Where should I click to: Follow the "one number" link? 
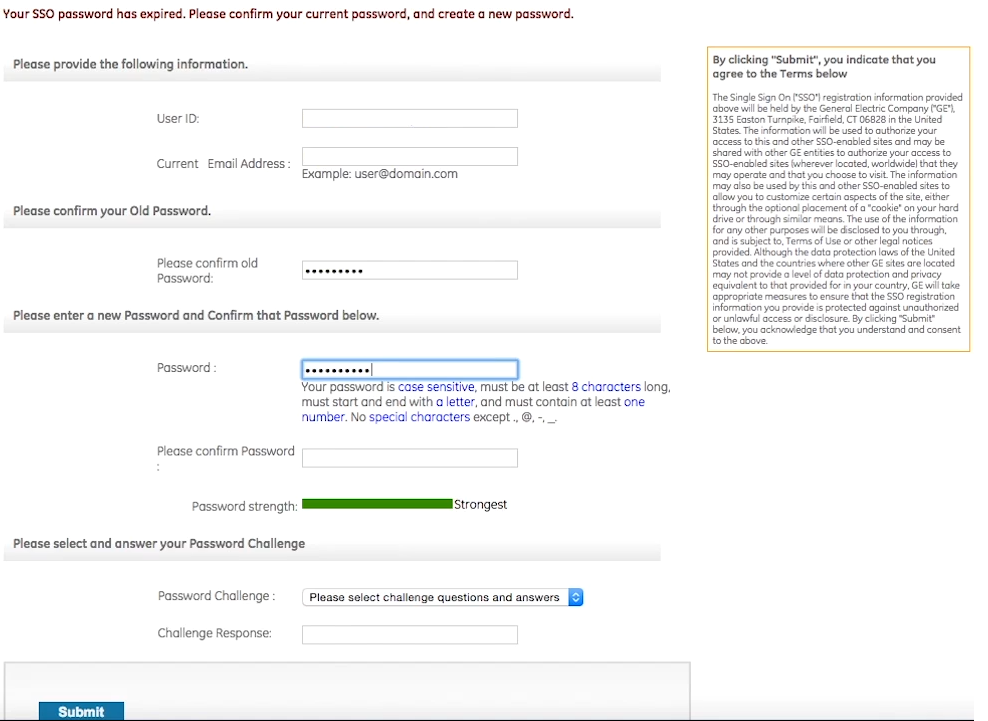[x=634, y=402]
